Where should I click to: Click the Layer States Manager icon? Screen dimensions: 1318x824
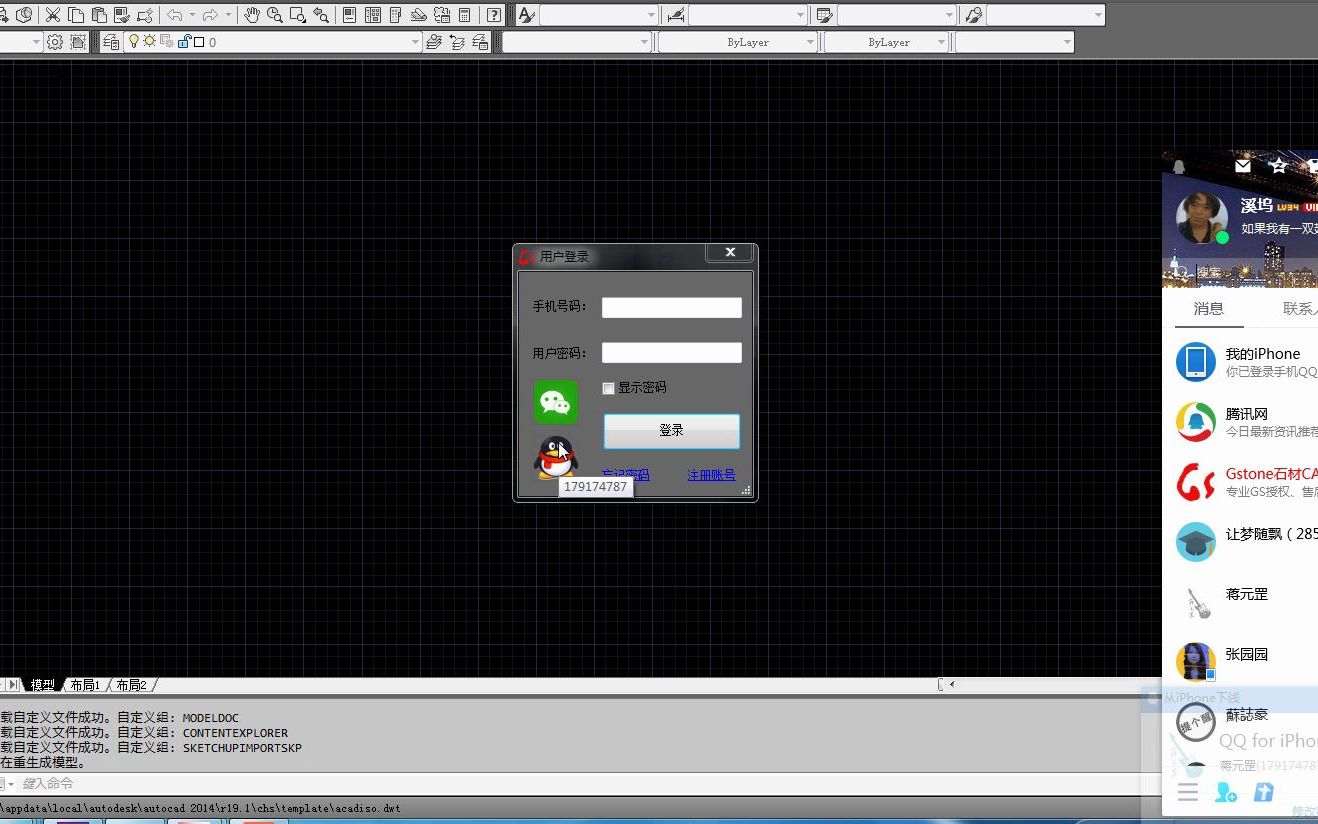pyautogui.click(x=480, y=42)
